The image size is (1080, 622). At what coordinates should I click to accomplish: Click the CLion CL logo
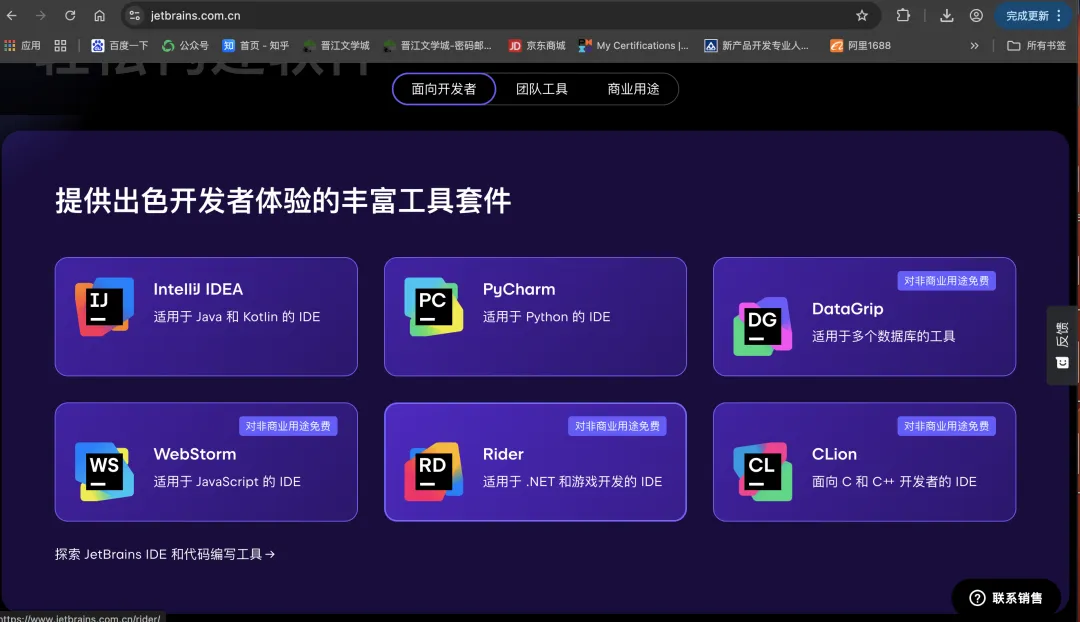[762, 471]
